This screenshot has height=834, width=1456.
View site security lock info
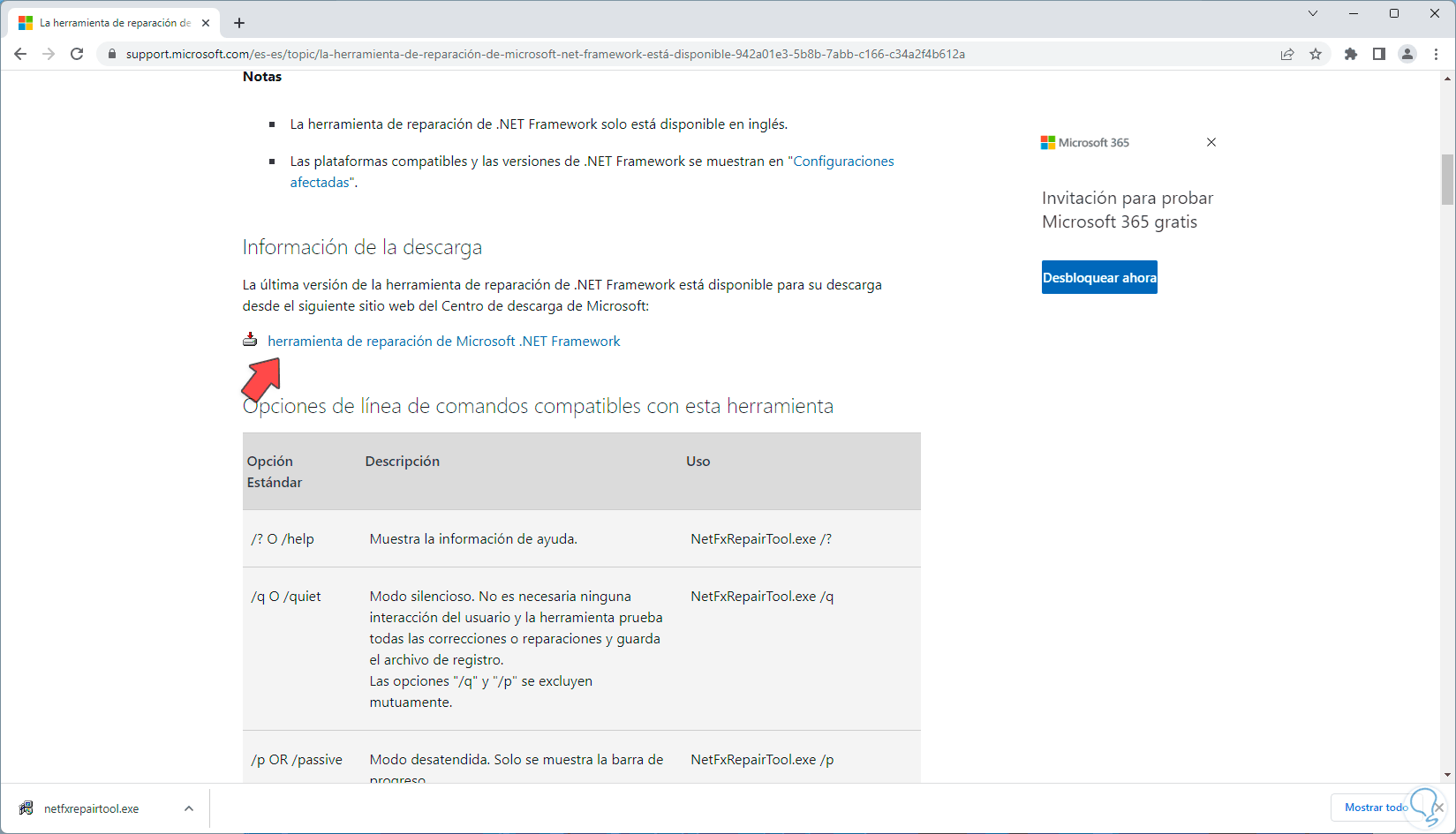pos(111,54)
